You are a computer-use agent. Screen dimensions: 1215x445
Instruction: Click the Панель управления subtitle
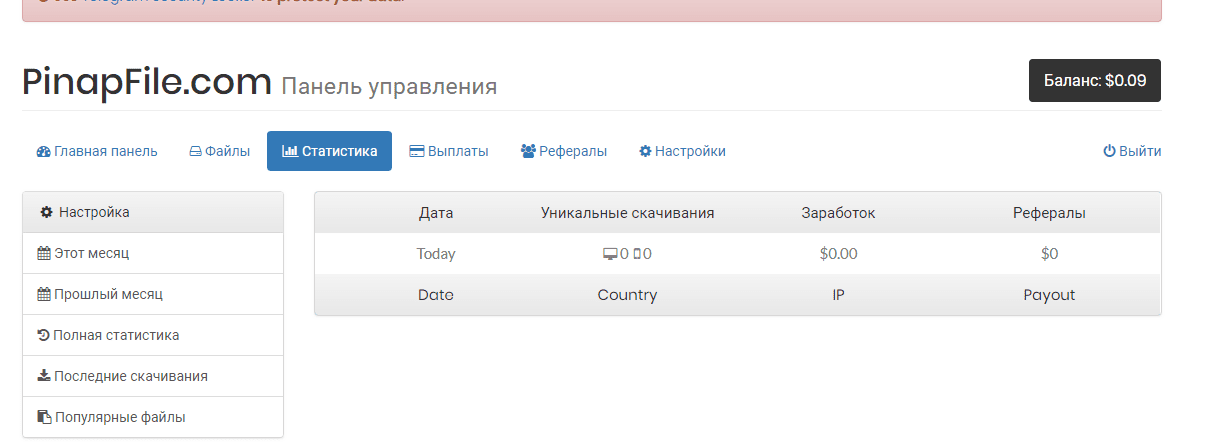point(389,87)
